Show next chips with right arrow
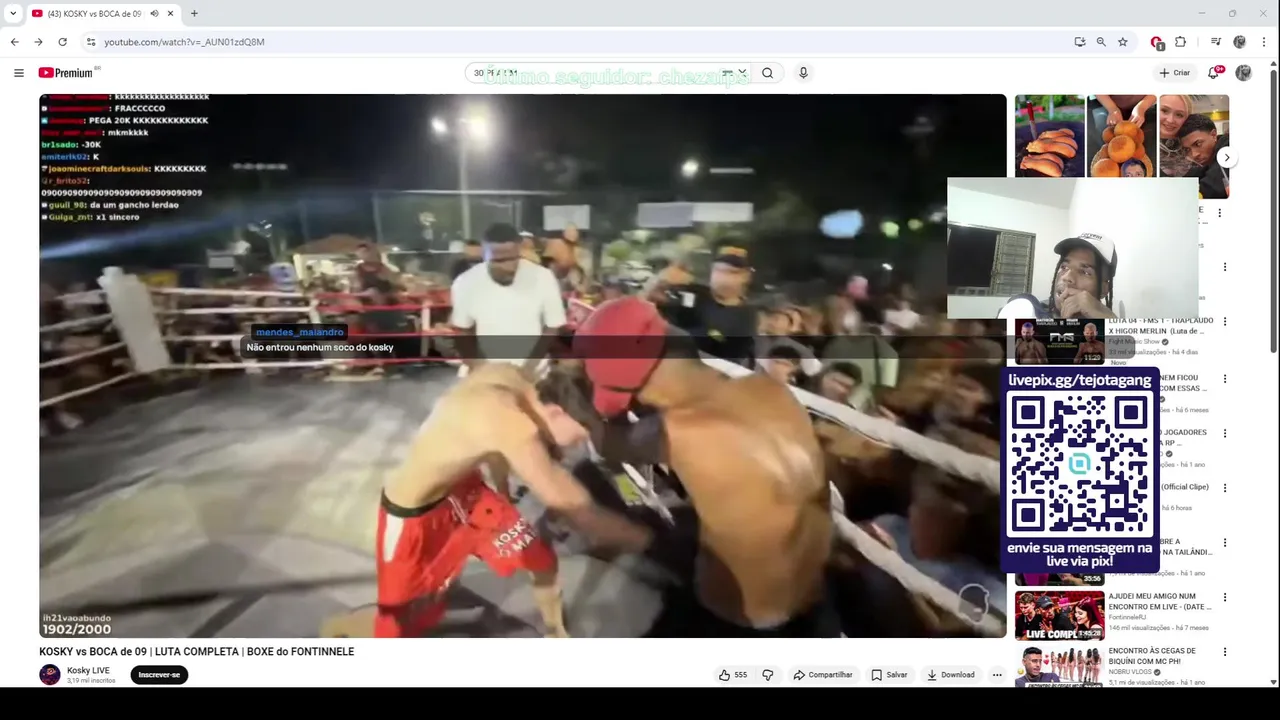Screen dimensions: 1280x720 click(x=1227, y=158)
